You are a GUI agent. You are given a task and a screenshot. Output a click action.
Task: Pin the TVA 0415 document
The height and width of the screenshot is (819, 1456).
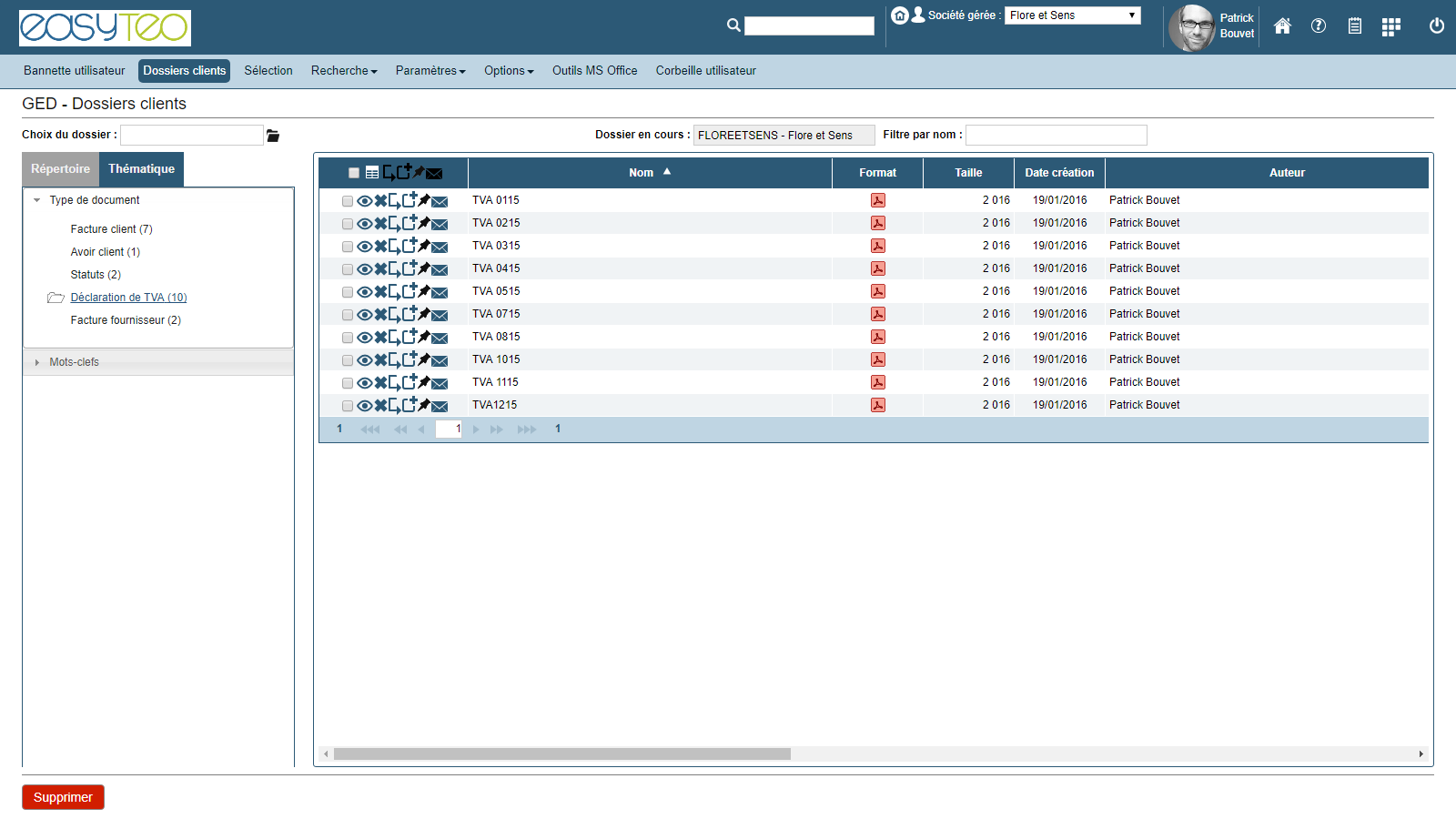click(x=424, y=268)
